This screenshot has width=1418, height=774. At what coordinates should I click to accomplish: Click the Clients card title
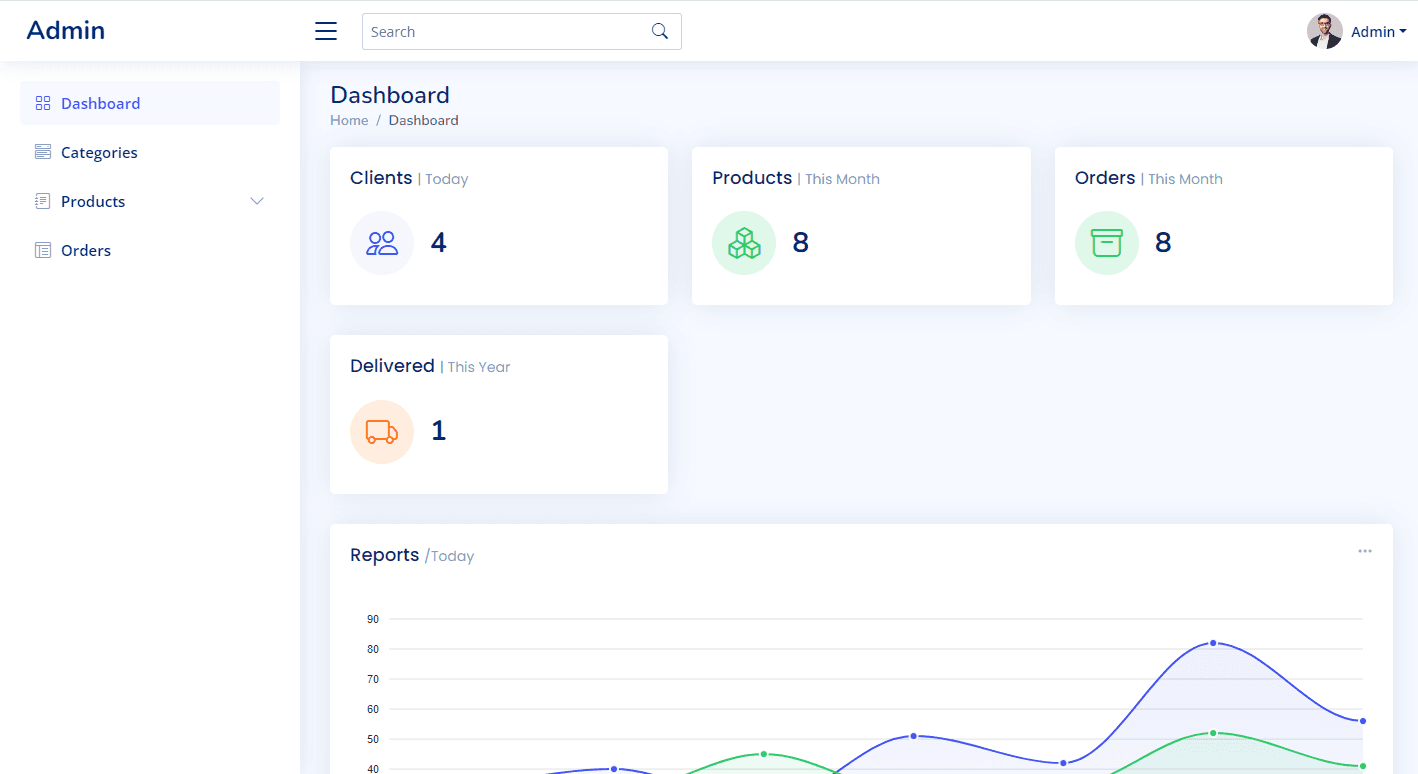(x=381, y=178)
